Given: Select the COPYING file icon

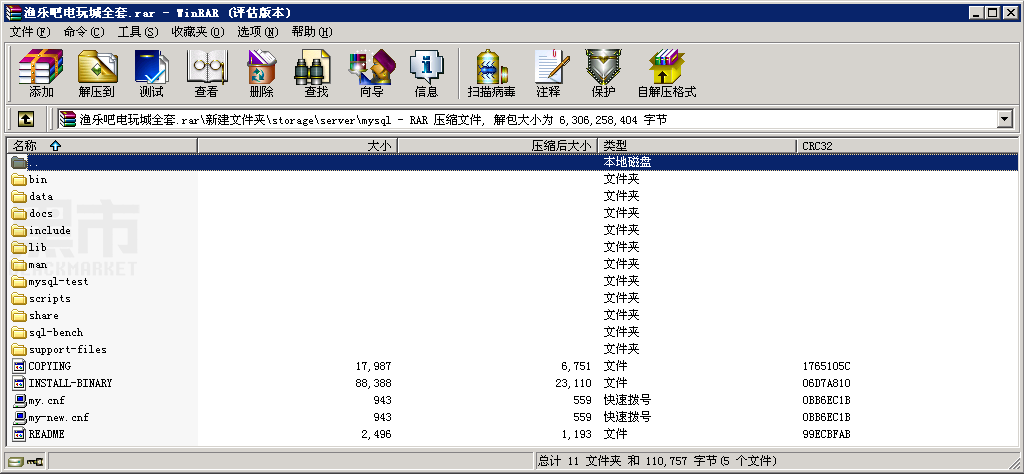Looking at the screenshot, I should click(x=19, y=366).
